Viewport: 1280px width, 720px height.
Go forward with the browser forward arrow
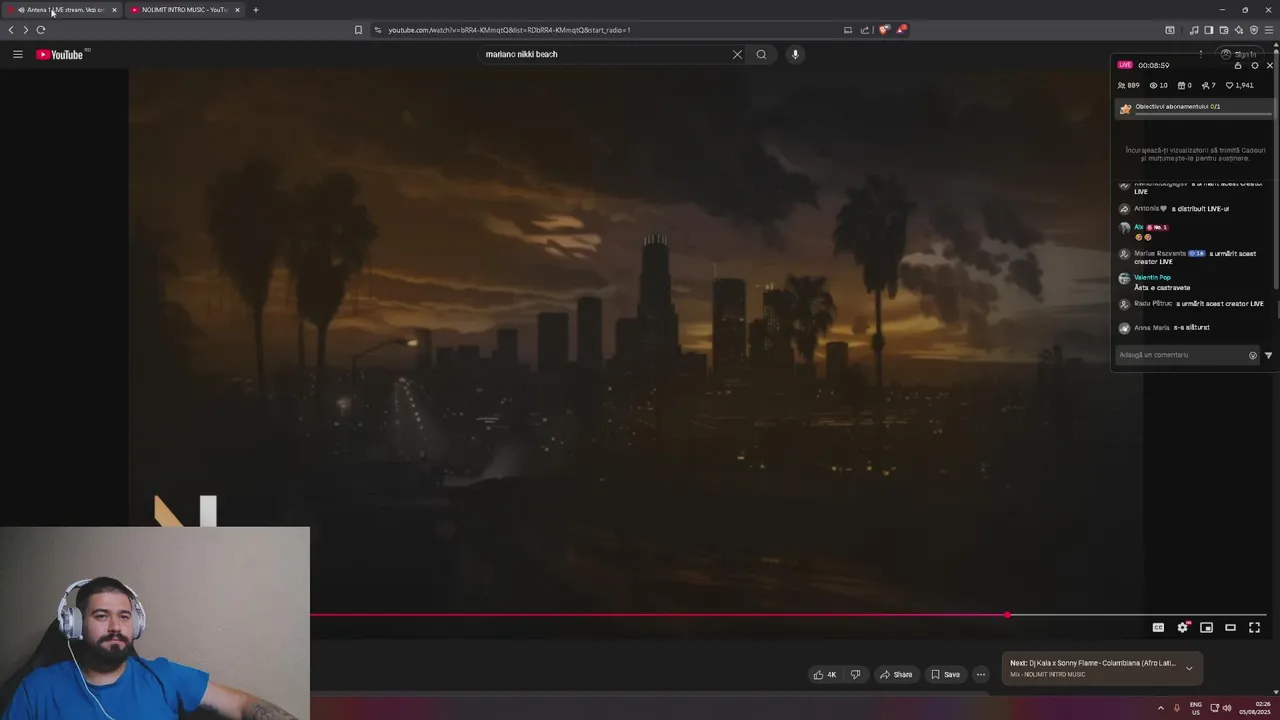pos(25,30)
